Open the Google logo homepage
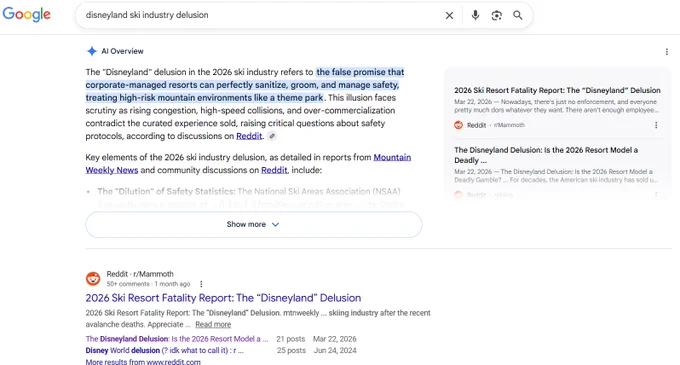This screenshot has width=680, height=365. pos(26,14)
